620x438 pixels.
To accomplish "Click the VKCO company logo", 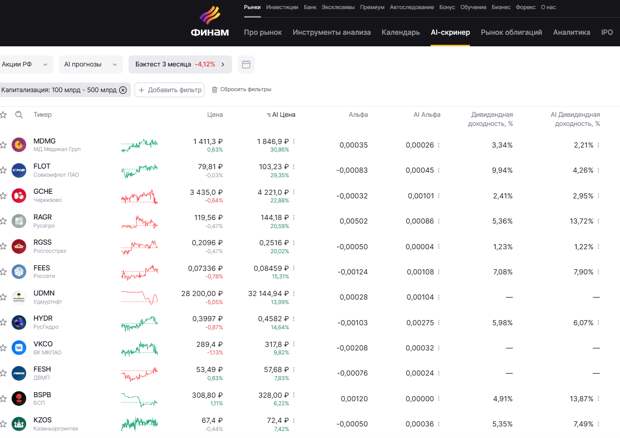I will (19, 347).
